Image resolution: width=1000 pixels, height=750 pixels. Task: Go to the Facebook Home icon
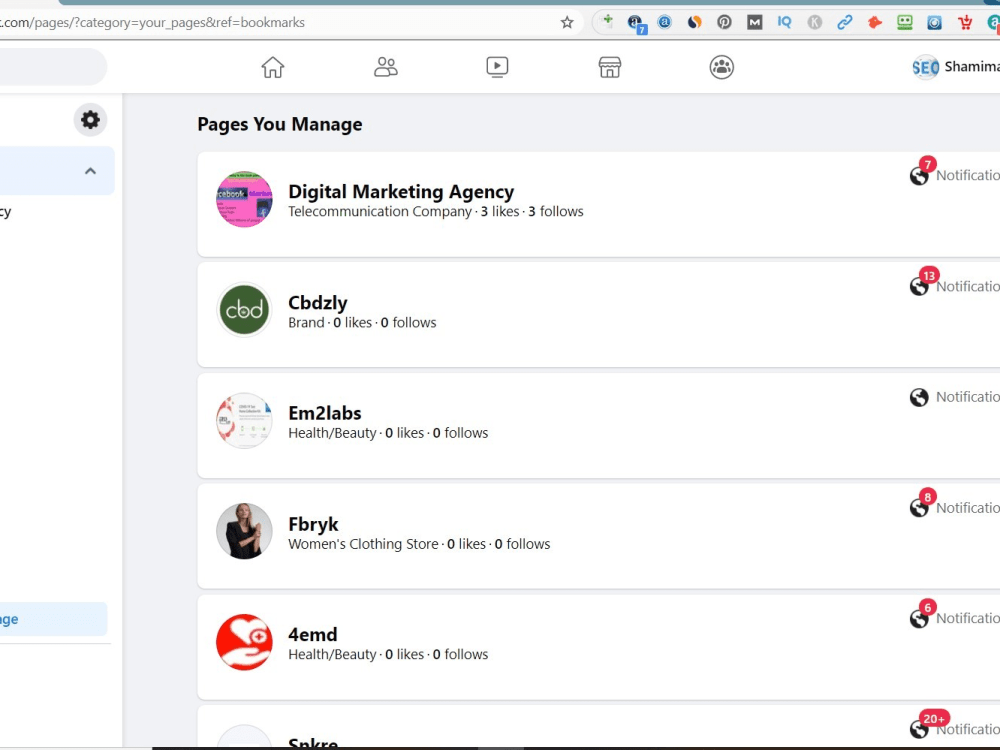pos(272,67)
